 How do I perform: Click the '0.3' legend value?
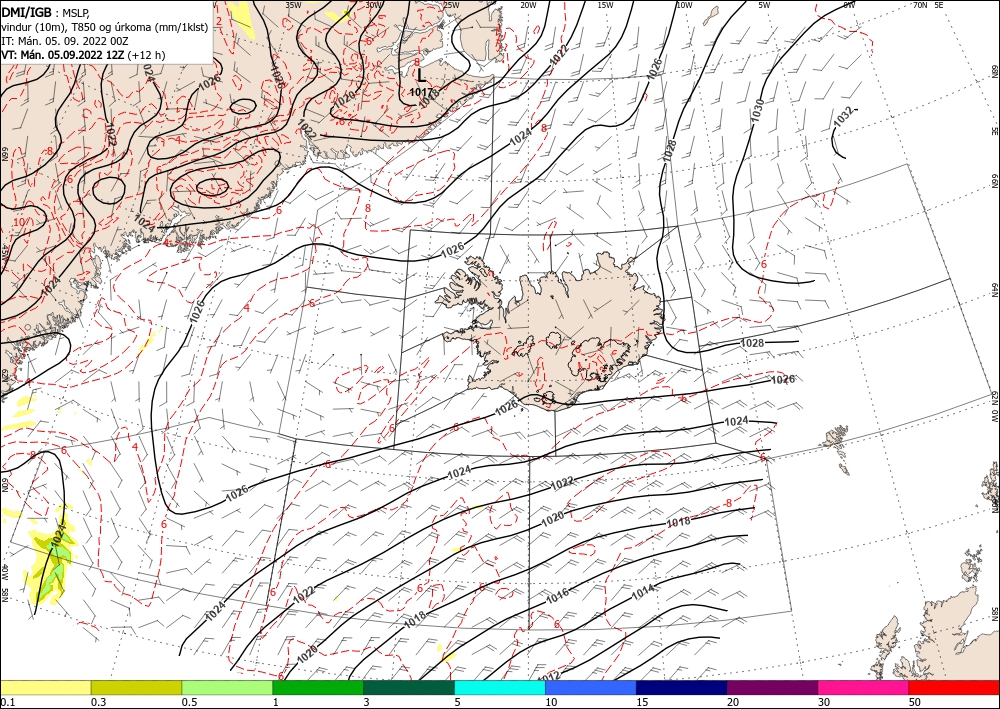98,702
